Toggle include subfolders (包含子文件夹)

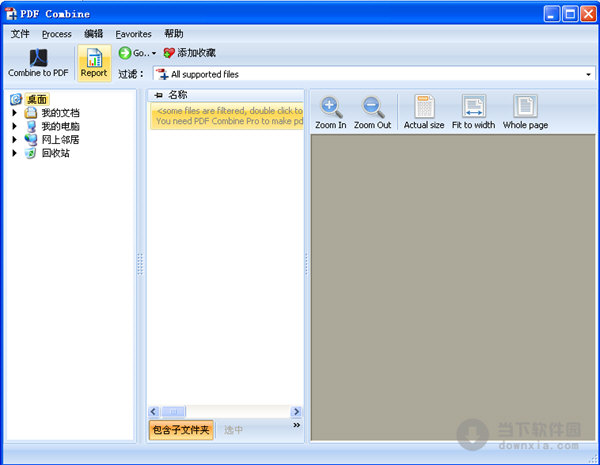pos(181,430)
